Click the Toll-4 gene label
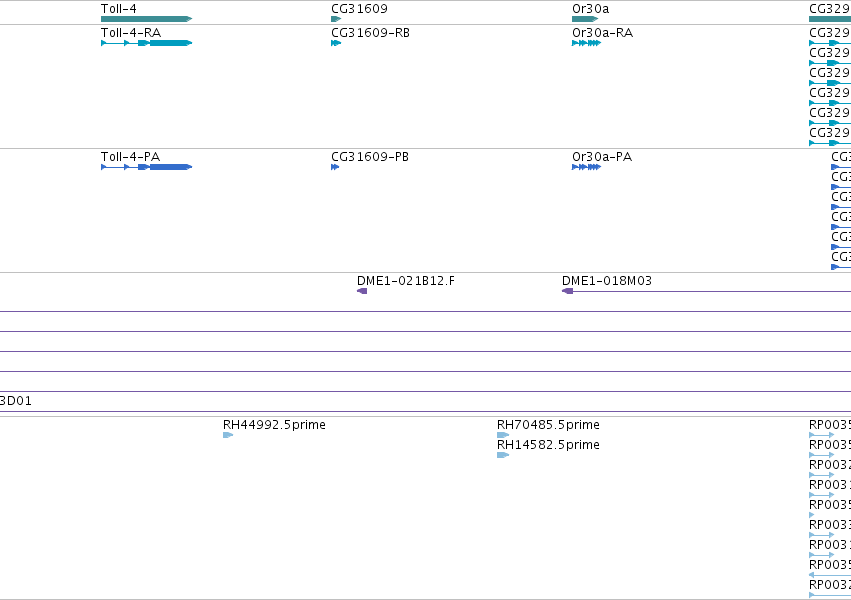The image size is (851, 600). pos(119,9)
